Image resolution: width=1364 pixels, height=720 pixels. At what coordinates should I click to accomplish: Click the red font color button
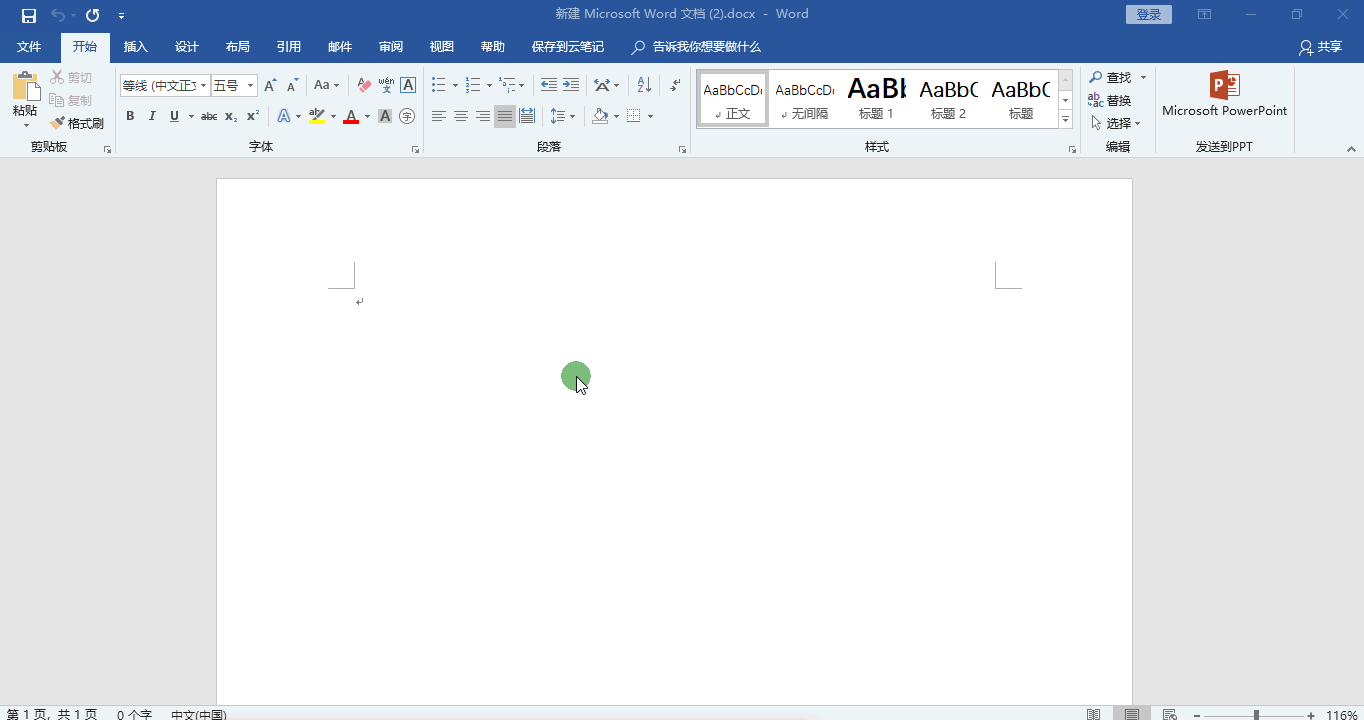click(351, 116)
